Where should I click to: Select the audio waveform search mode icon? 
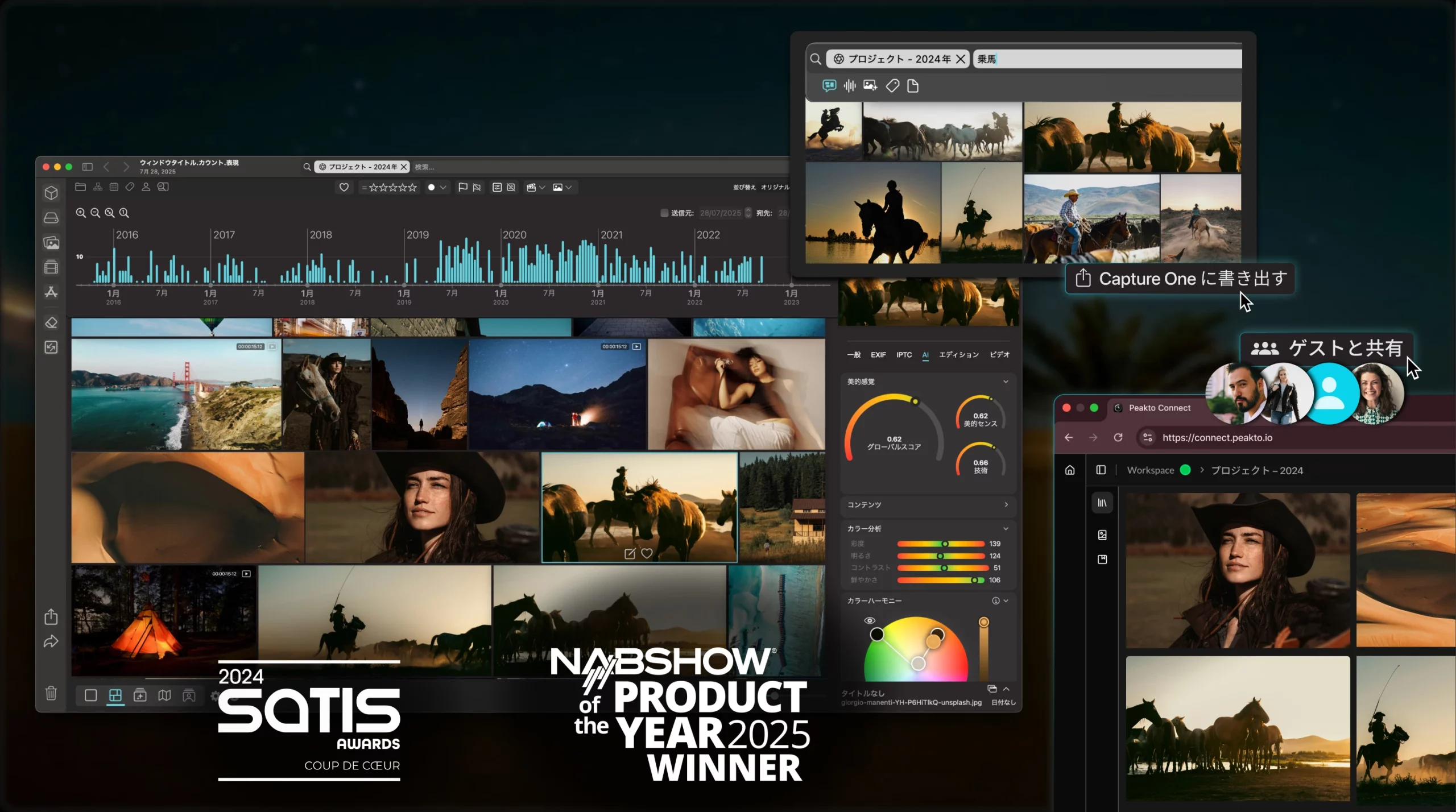(849, 86)
